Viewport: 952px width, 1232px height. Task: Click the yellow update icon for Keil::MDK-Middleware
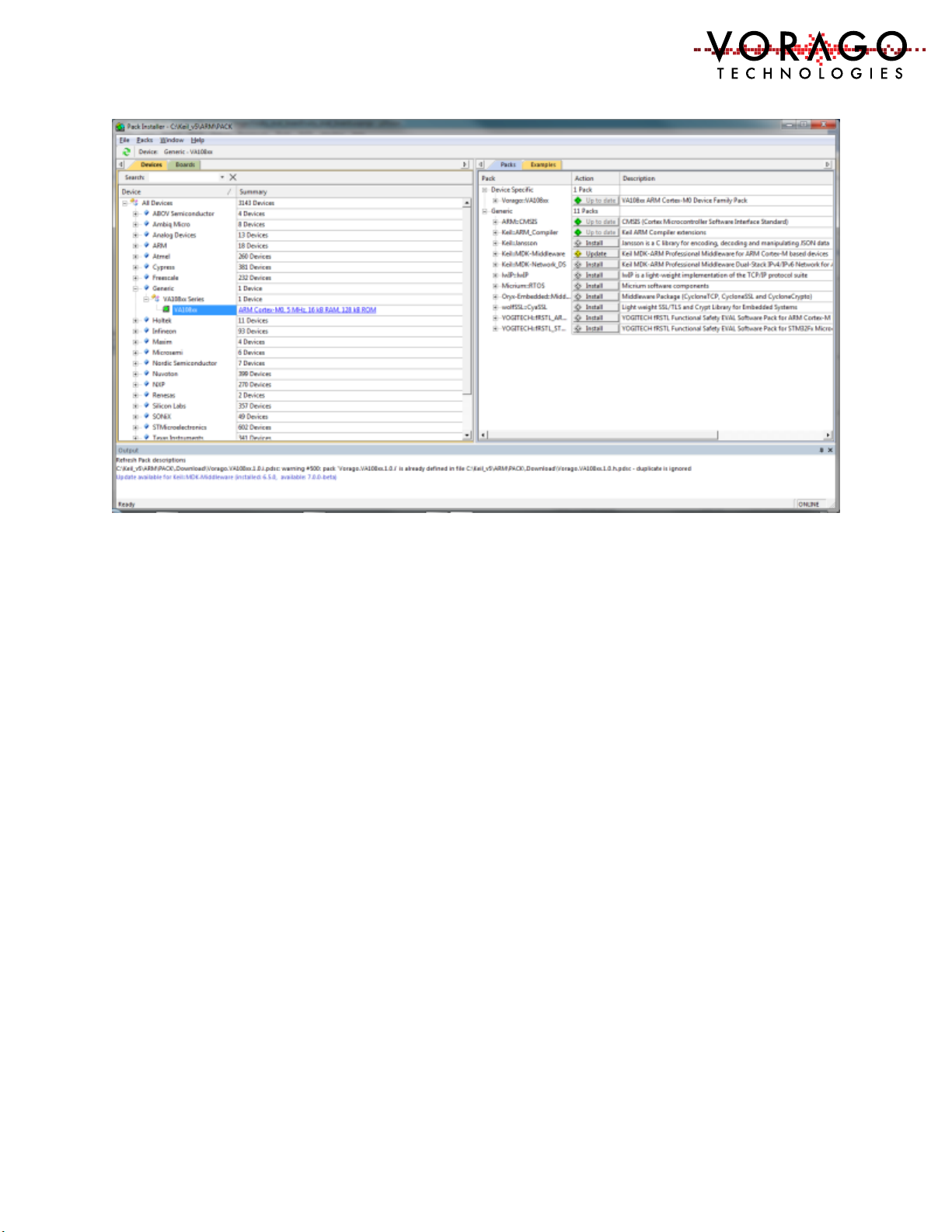(578, 253)
